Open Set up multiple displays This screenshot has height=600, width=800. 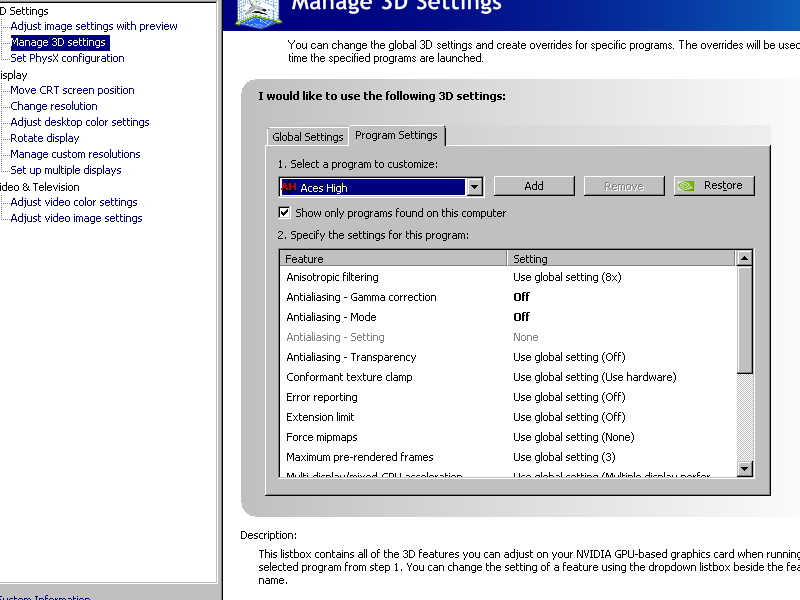(x=66, y=170)
